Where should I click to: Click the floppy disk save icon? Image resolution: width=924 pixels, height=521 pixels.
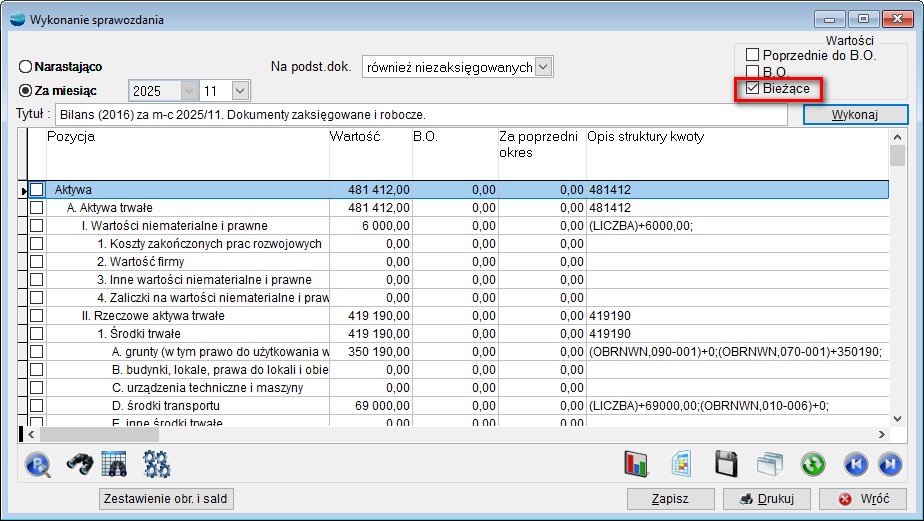726,465
